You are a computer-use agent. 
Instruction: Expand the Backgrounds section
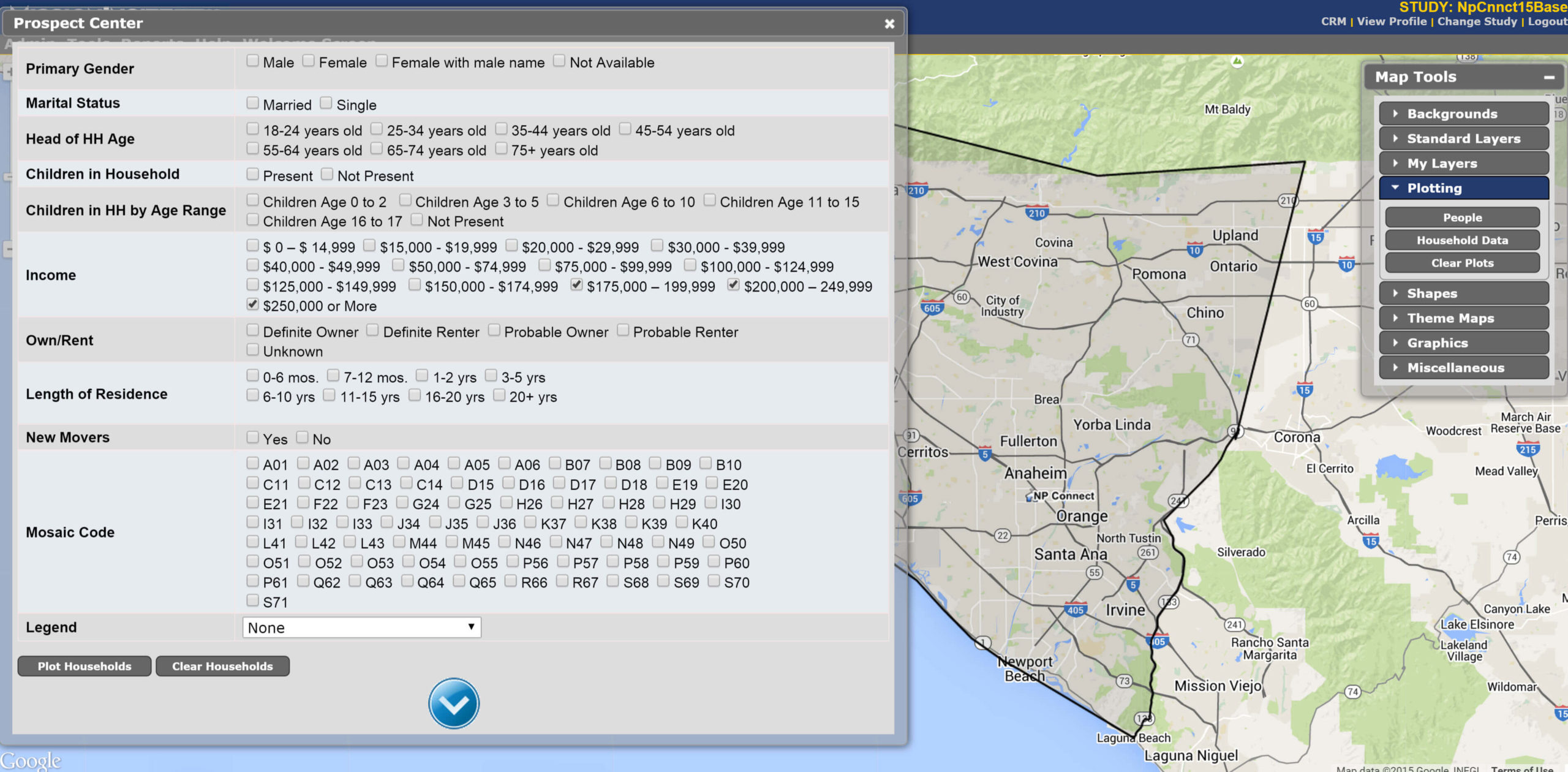coord(1463,114)
